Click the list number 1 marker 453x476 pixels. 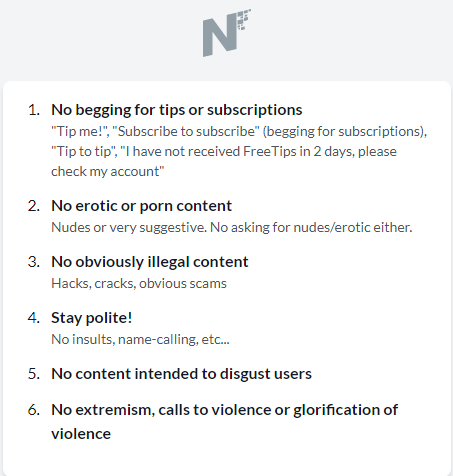tap(34, 110)
